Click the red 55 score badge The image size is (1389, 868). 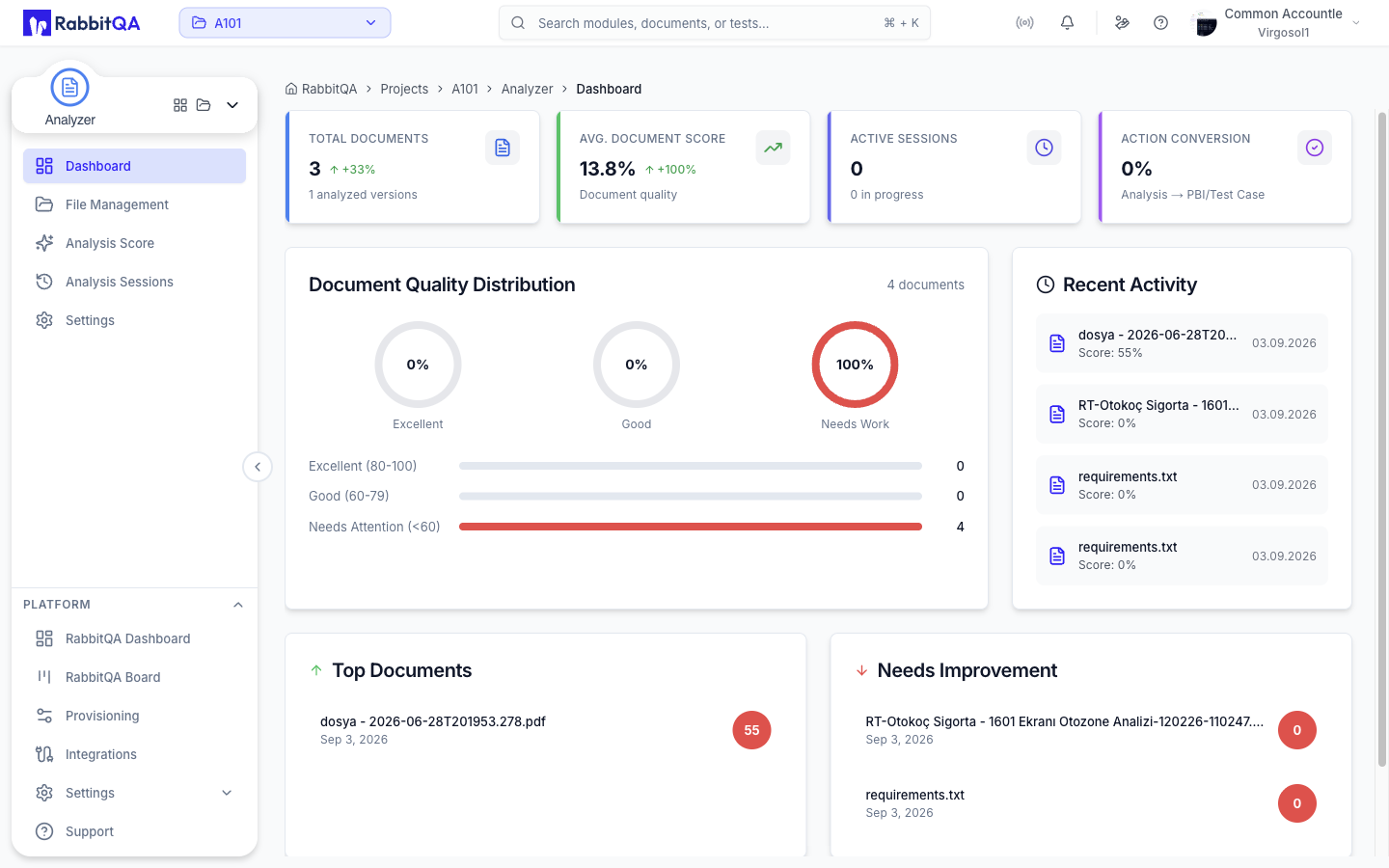click(751, 730)
